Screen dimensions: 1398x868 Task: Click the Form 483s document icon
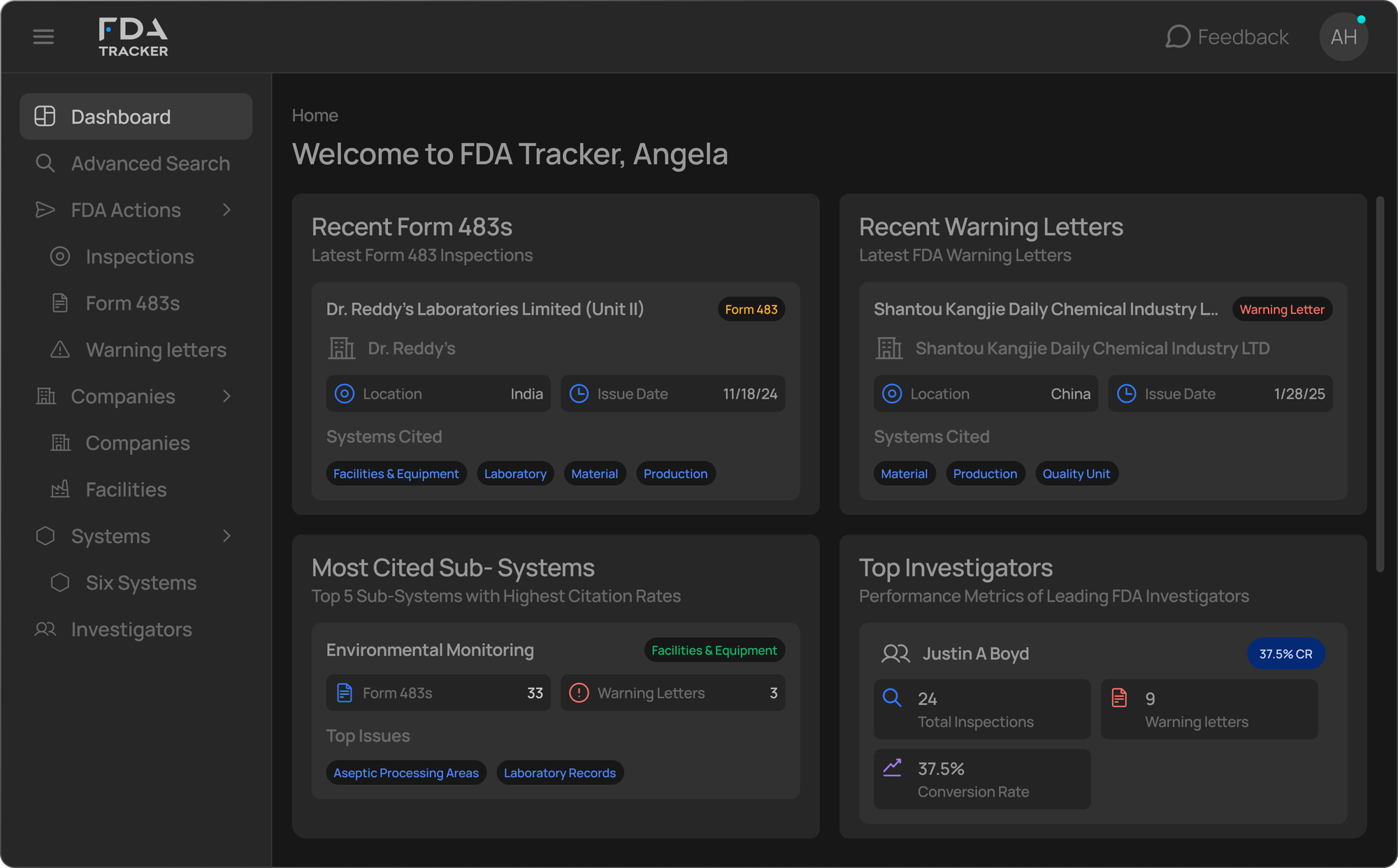click(60, 303)
